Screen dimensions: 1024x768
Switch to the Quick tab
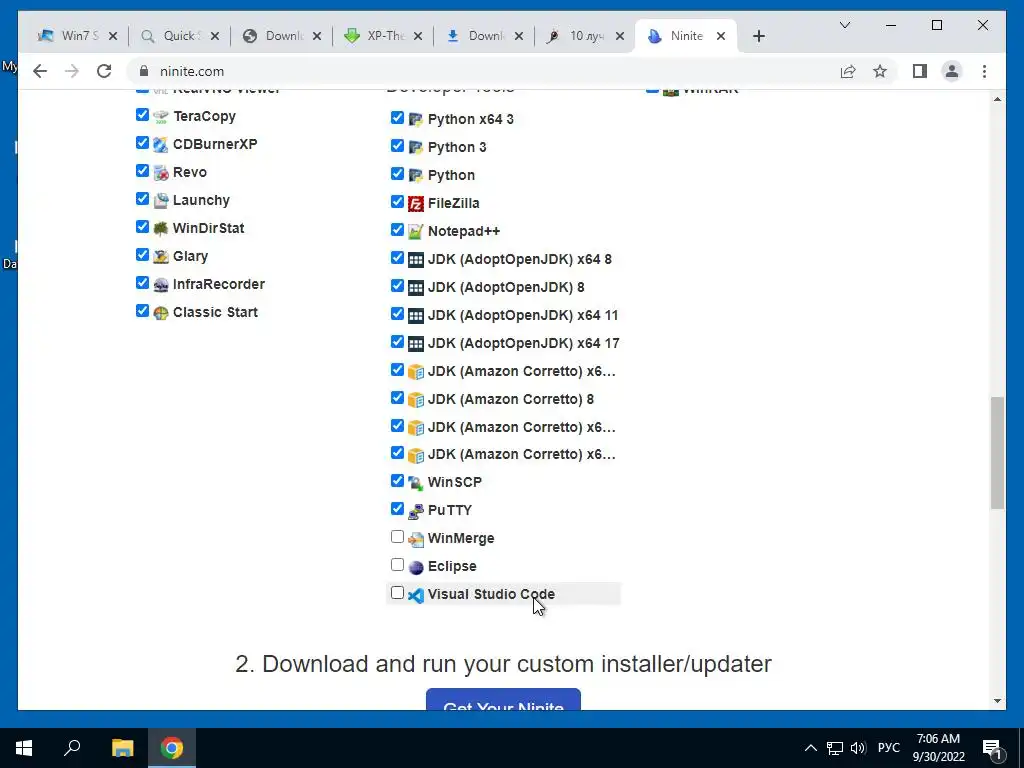(180, 36)
